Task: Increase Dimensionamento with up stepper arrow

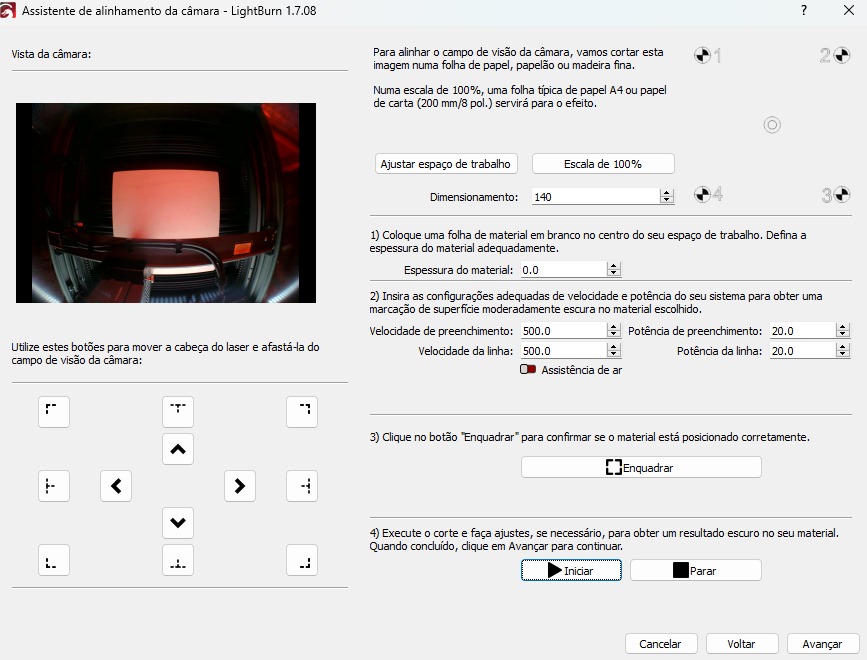Action: pyautogui.click(x=667, y=192)
